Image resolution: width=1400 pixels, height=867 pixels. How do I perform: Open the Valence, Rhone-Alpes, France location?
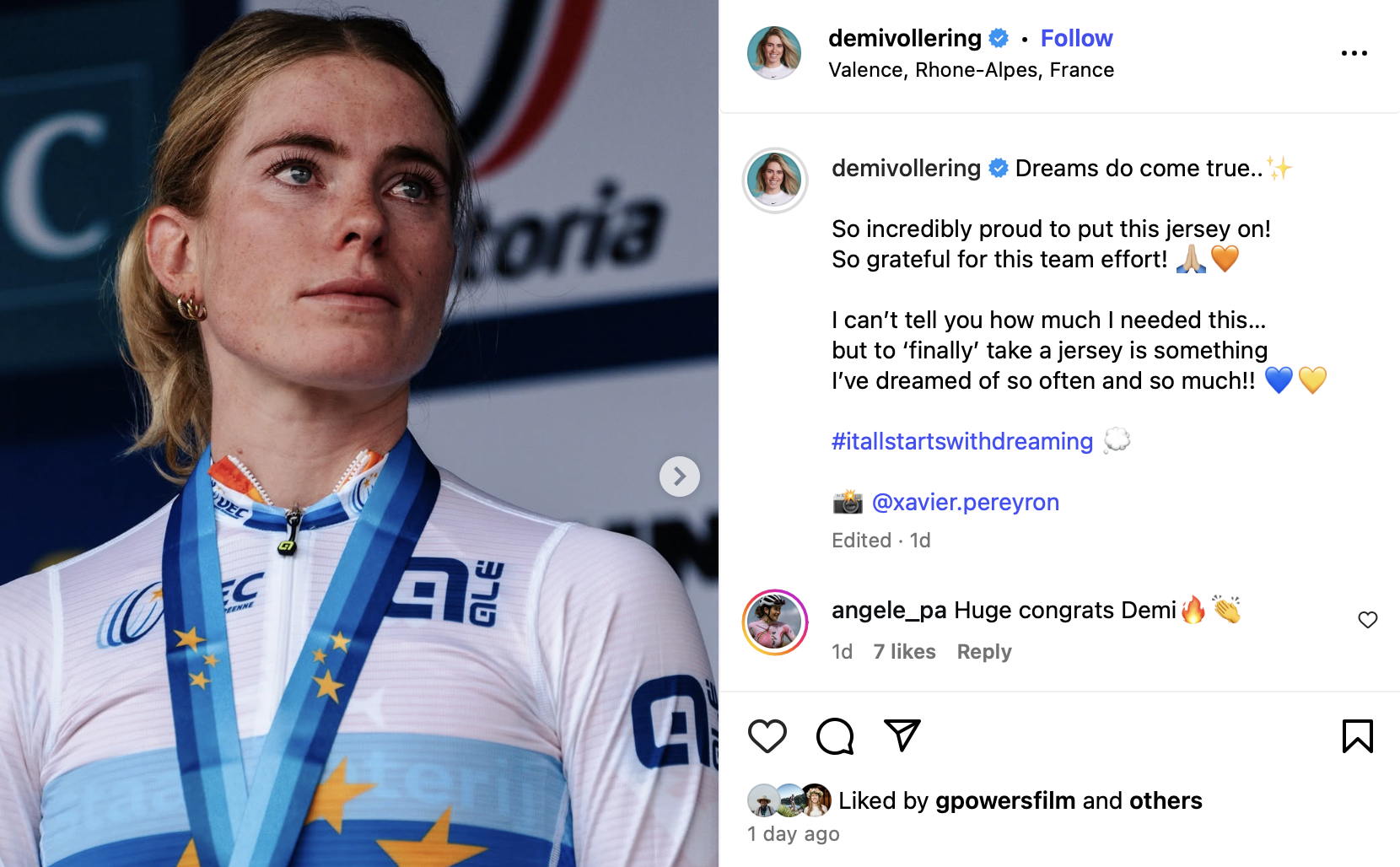click(971, 70)
